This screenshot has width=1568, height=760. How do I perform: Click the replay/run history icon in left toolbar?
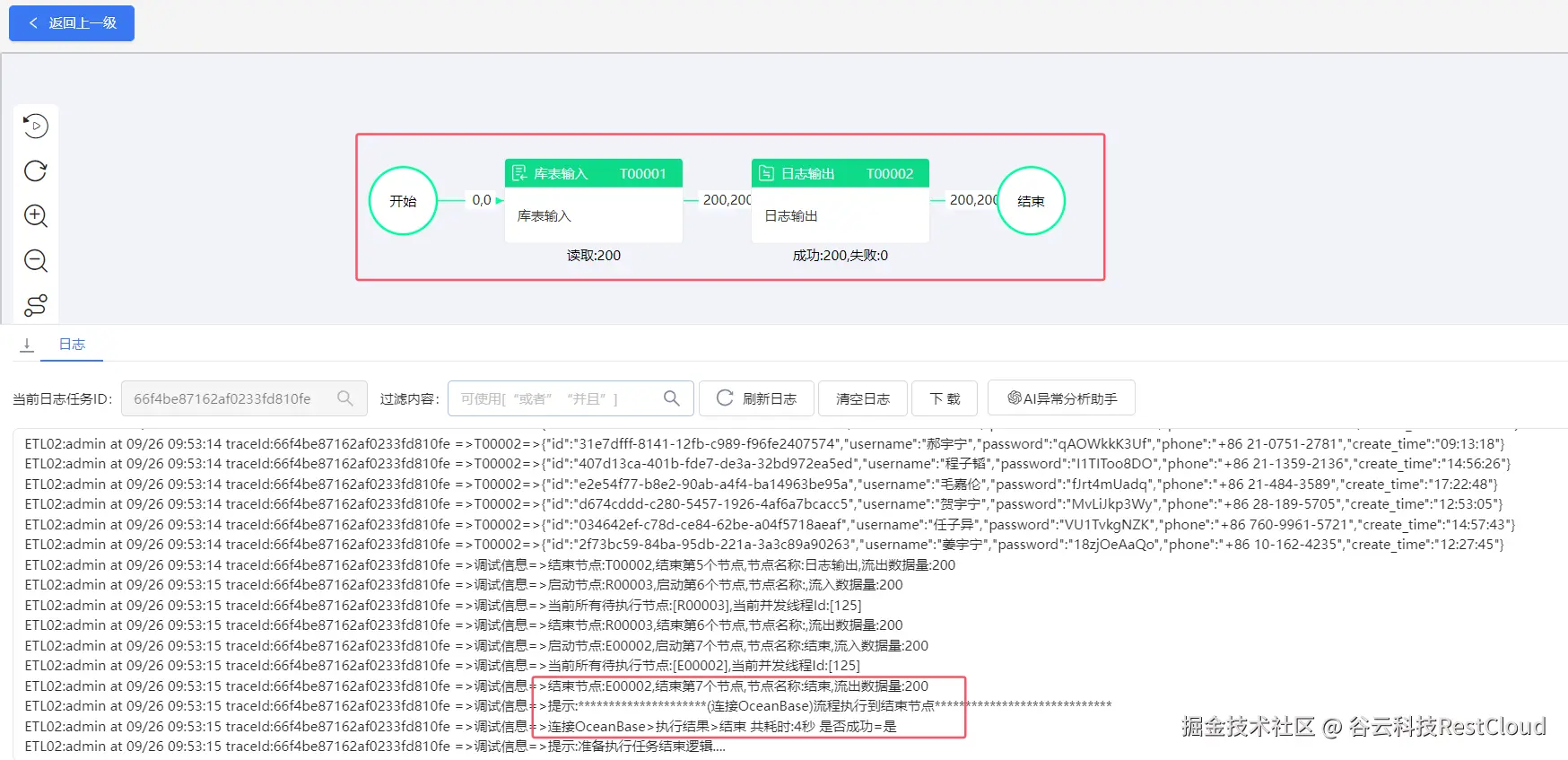pyautogui.click(x=36, y=126)
